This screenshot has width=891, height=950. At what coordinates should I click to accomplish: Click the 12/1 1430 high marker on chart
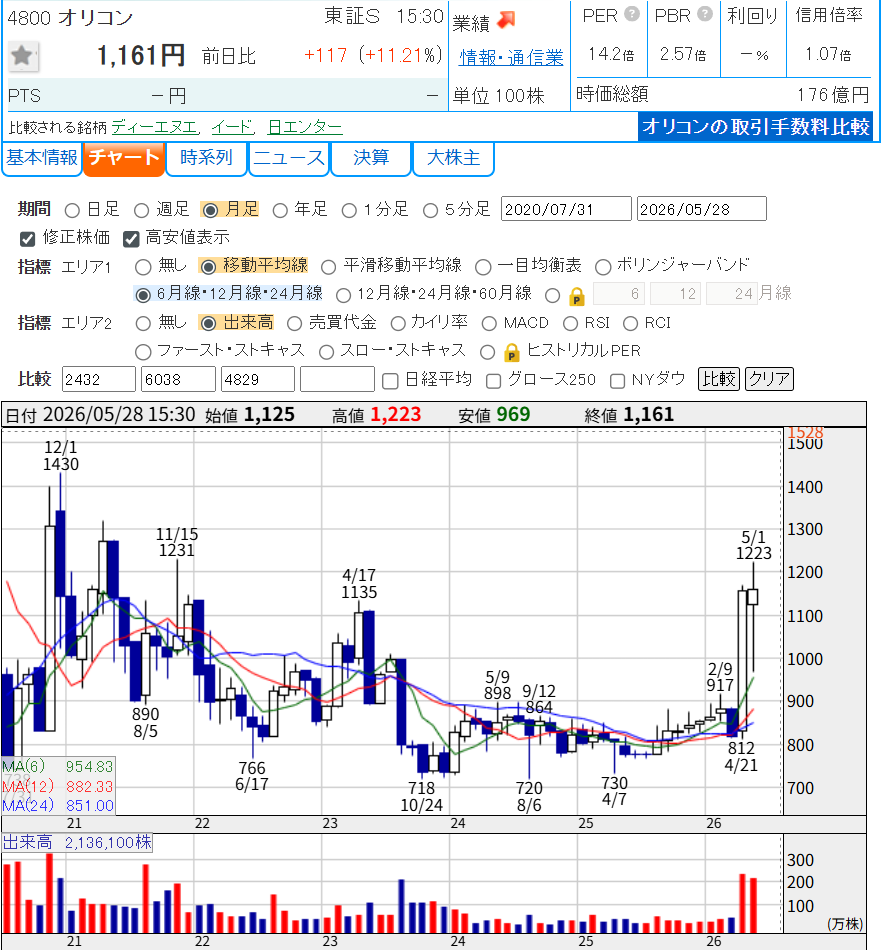pos(61,456)
